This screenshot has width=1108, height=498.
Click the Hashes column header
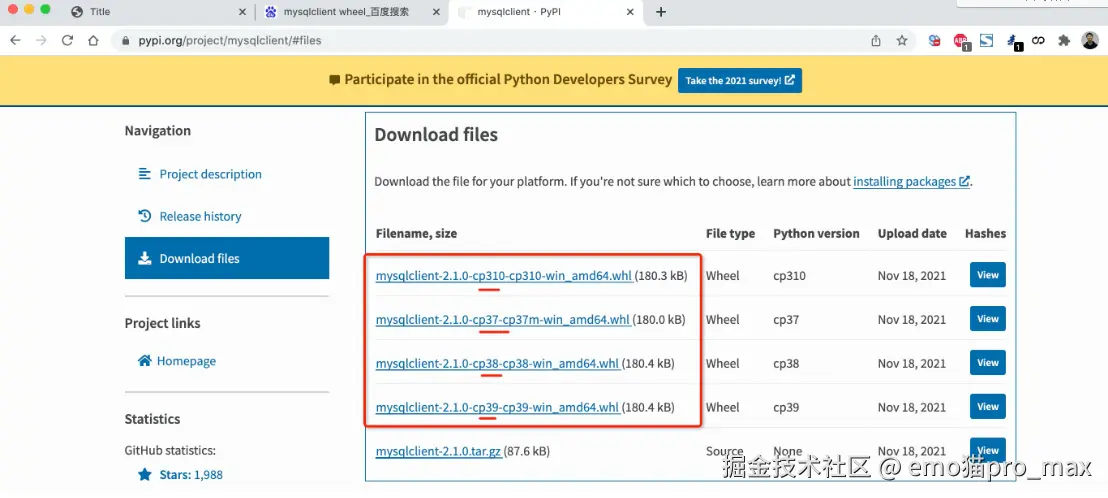[x=985, y=233]
